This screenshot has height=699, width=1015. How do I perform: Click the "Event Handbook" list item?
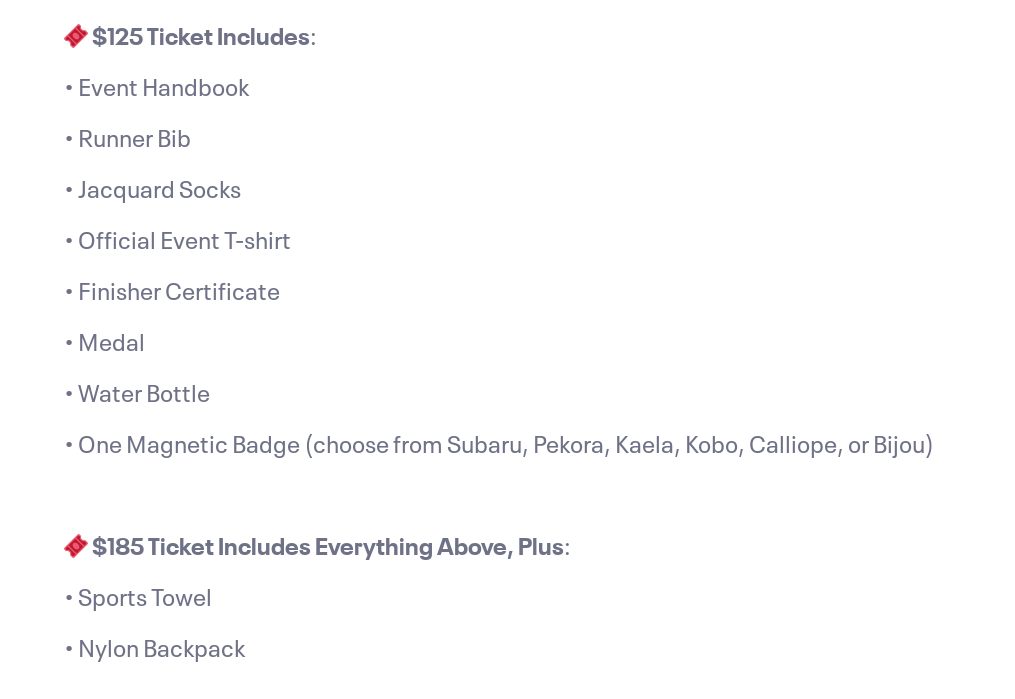(x=163, y=88)
